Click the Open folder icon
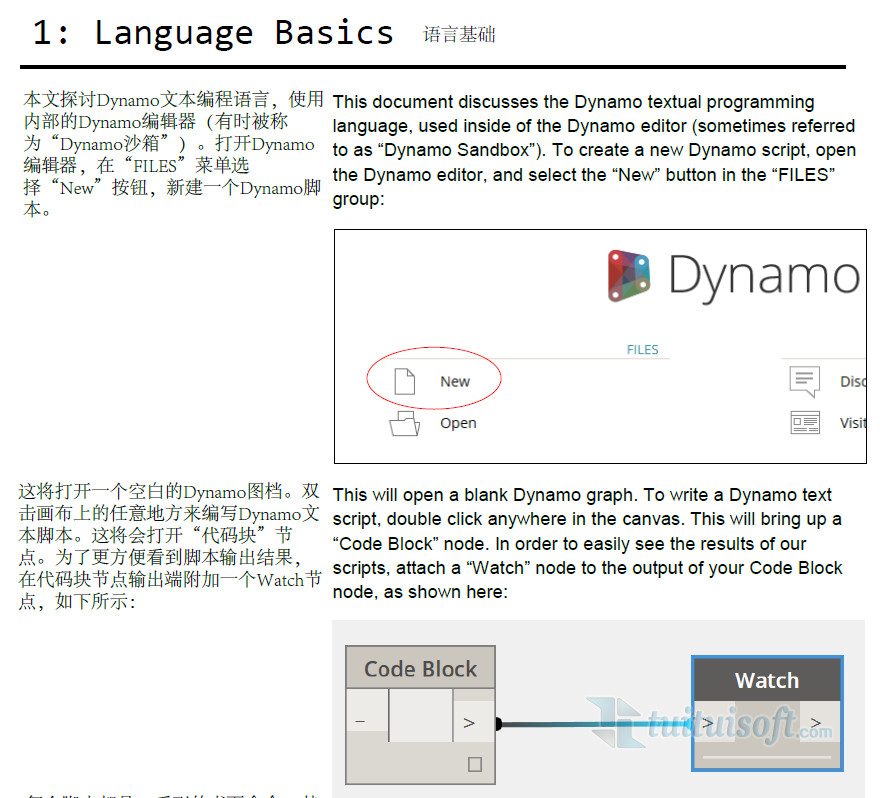The image size is (880, 798). [x=404, y=423]
